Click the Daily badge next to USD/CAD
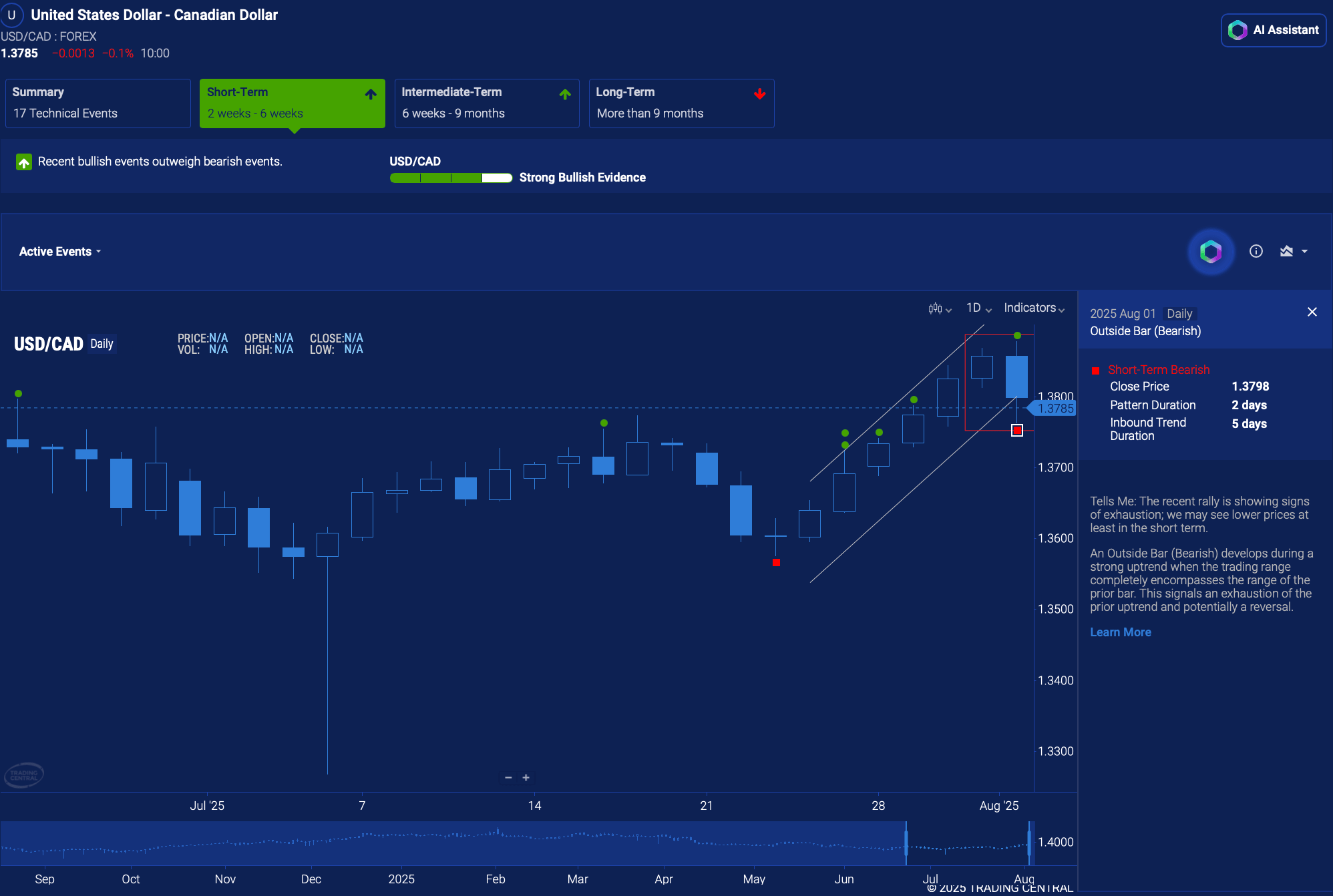The image size is (1333, 896). [x=102, y=344]
